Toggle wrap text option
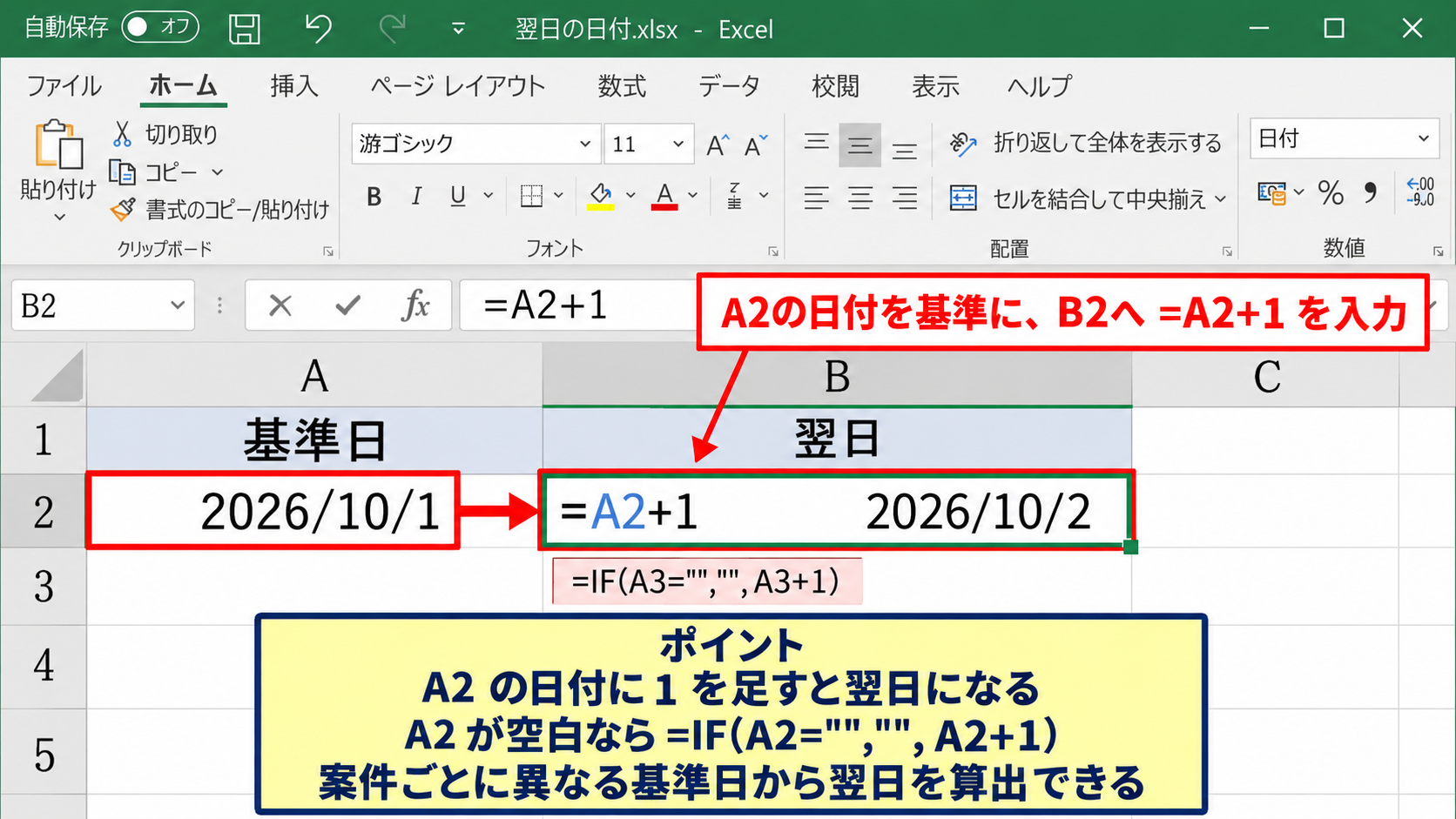 [1085, 144]
